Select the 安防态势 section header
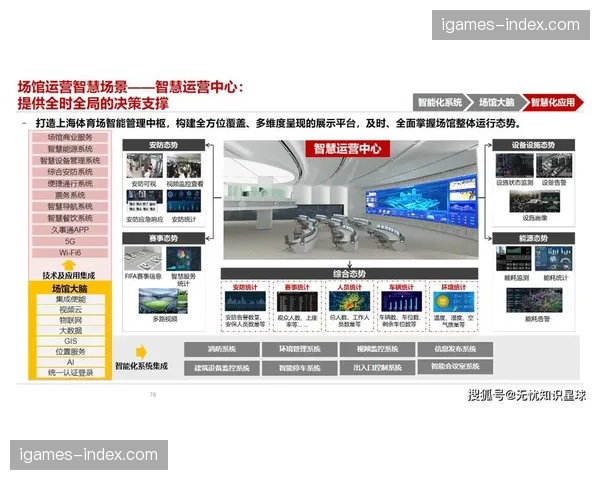 coord(163,145)
